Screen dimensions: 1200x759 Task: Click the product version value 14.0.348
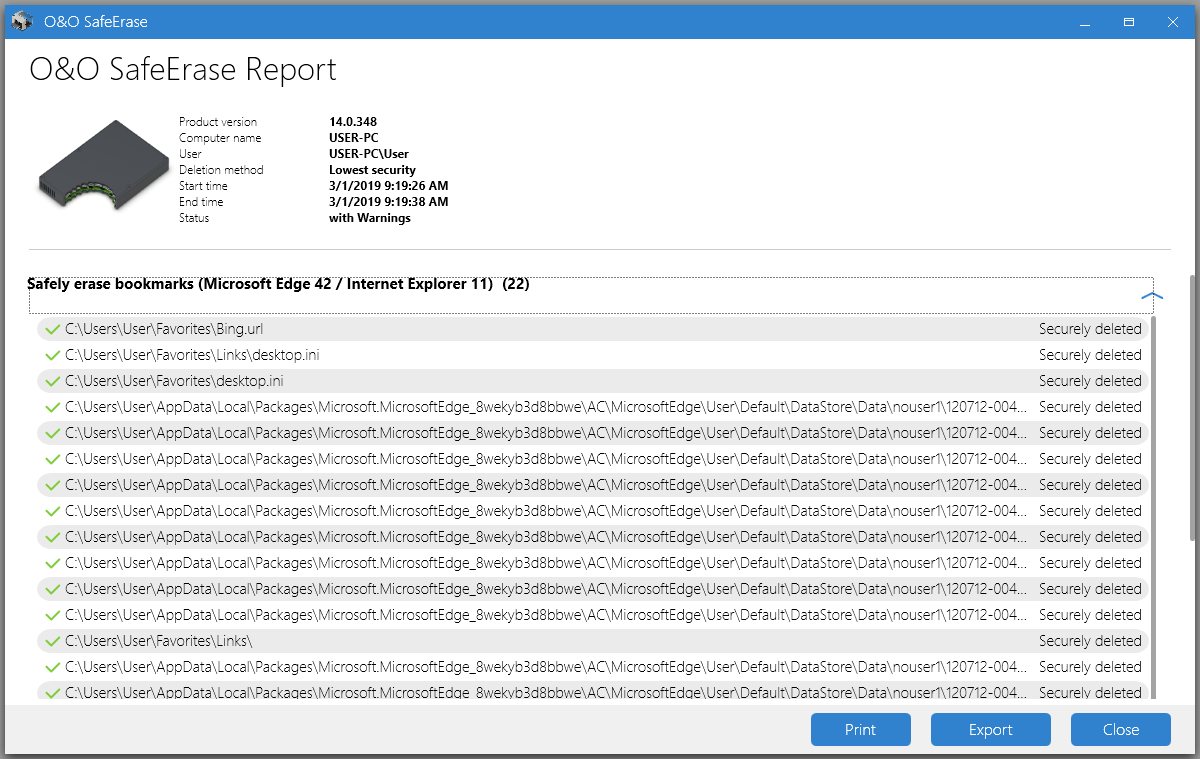(353, 122)
